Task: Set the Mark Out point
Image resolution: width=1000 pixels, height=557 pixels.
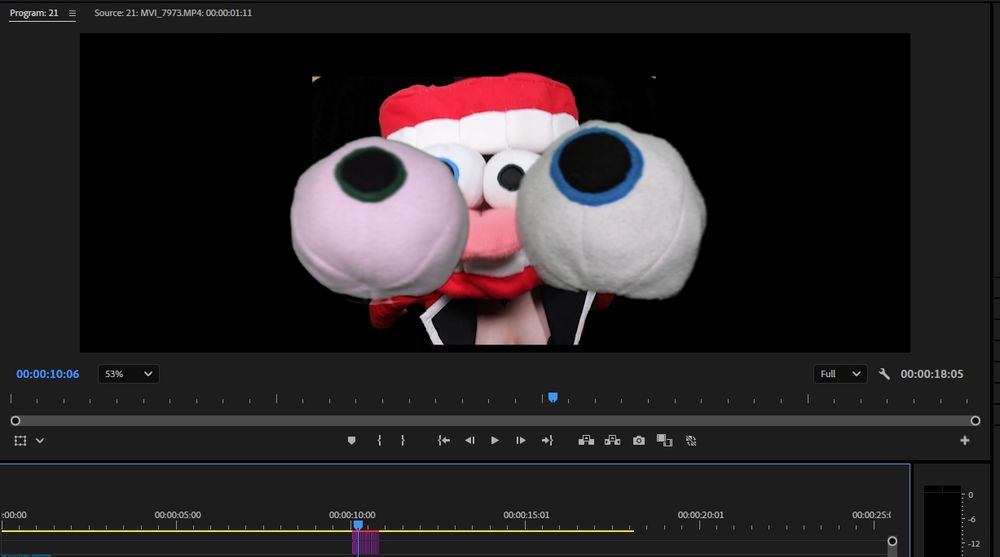Action: click(x=402, y=440)
